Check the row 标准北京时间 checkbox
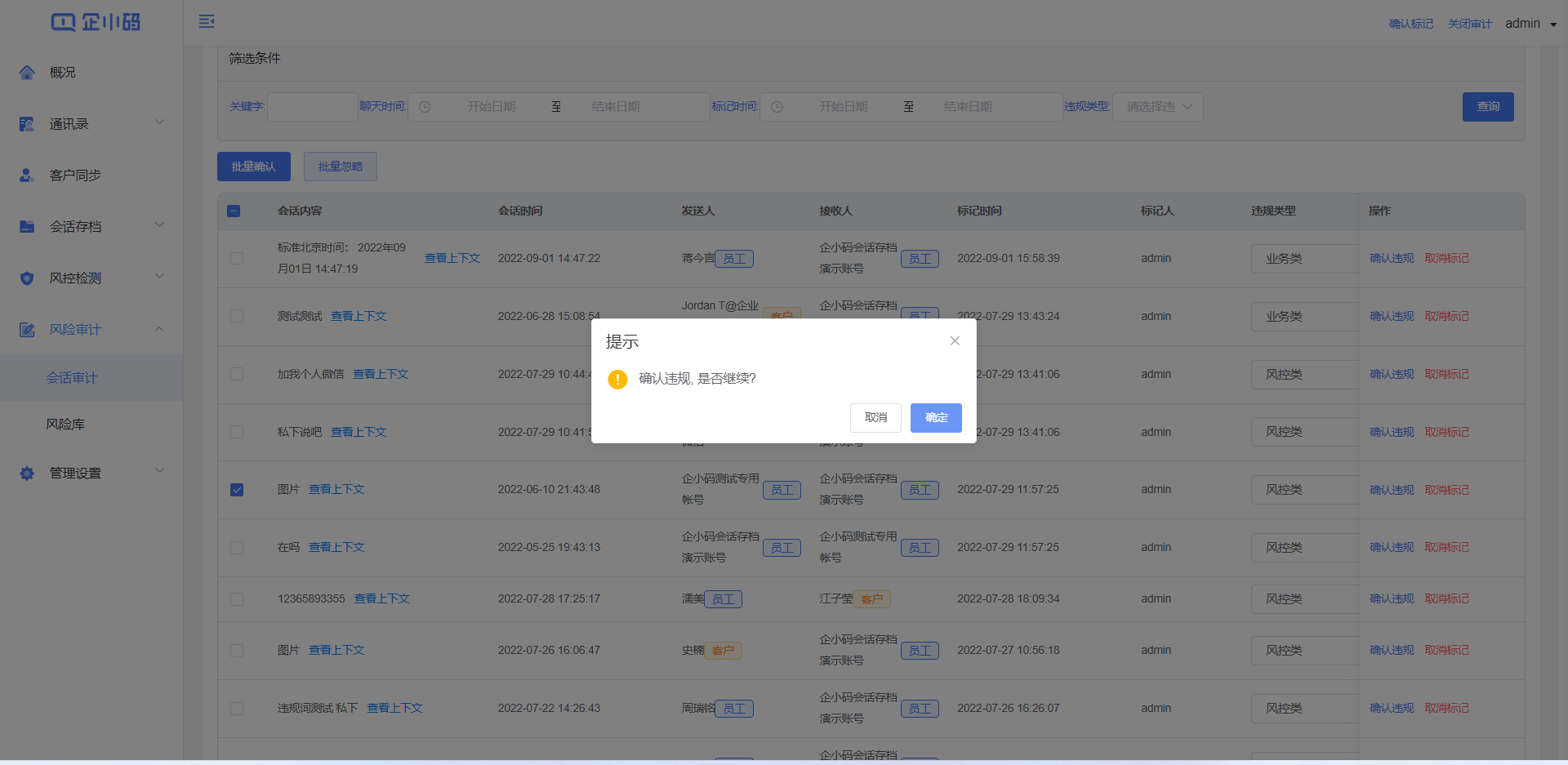Image resolution: width=1568 pixels, height=765 pixels. (x=237, y=258)
